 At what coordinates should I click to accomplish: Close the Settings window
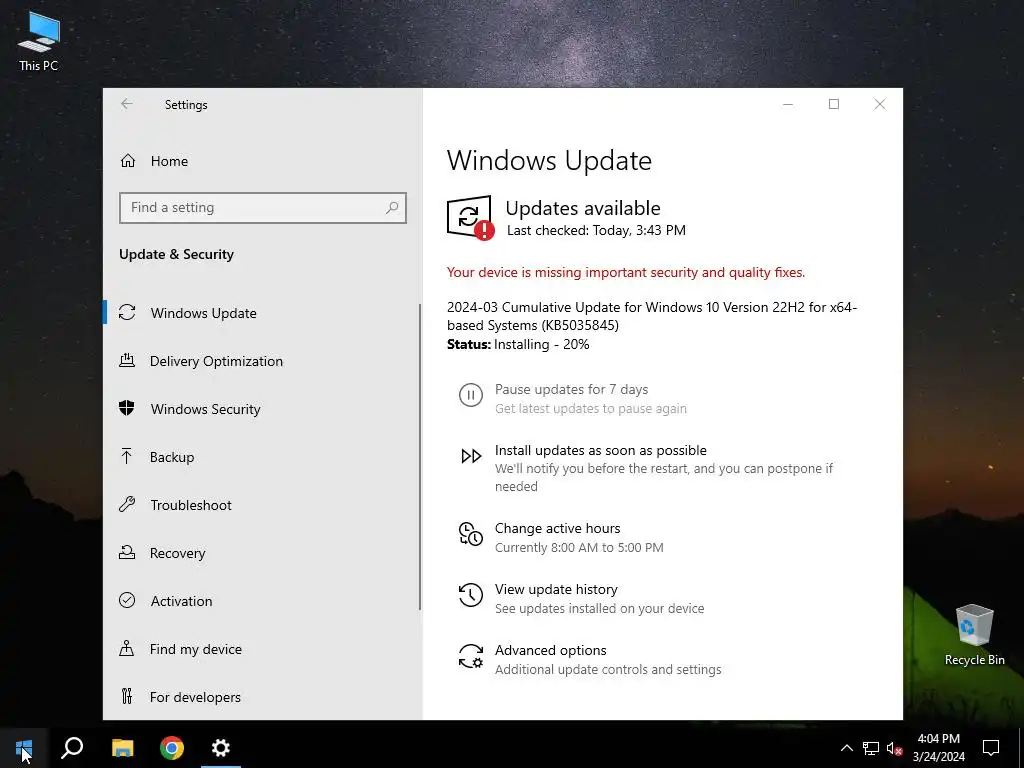click(x=880, y=104)
